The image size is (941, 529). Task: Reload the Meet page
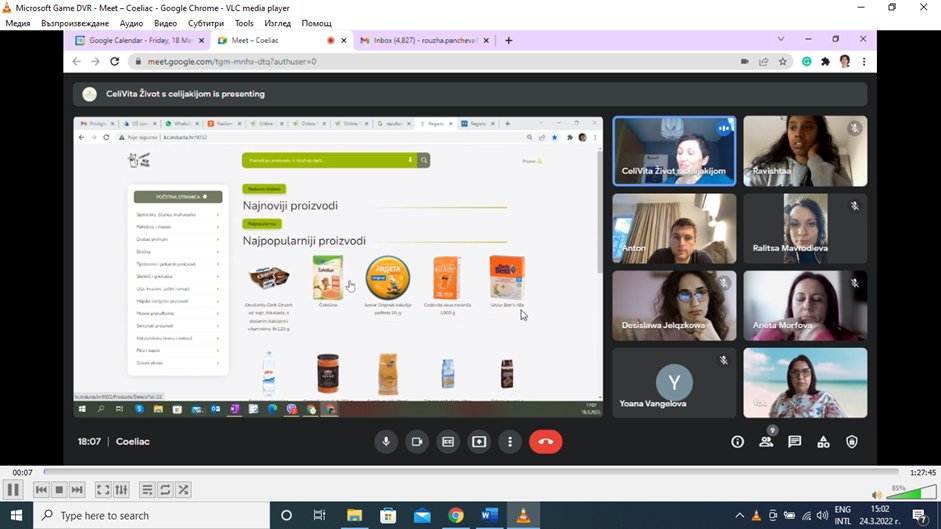pos(115,61)
